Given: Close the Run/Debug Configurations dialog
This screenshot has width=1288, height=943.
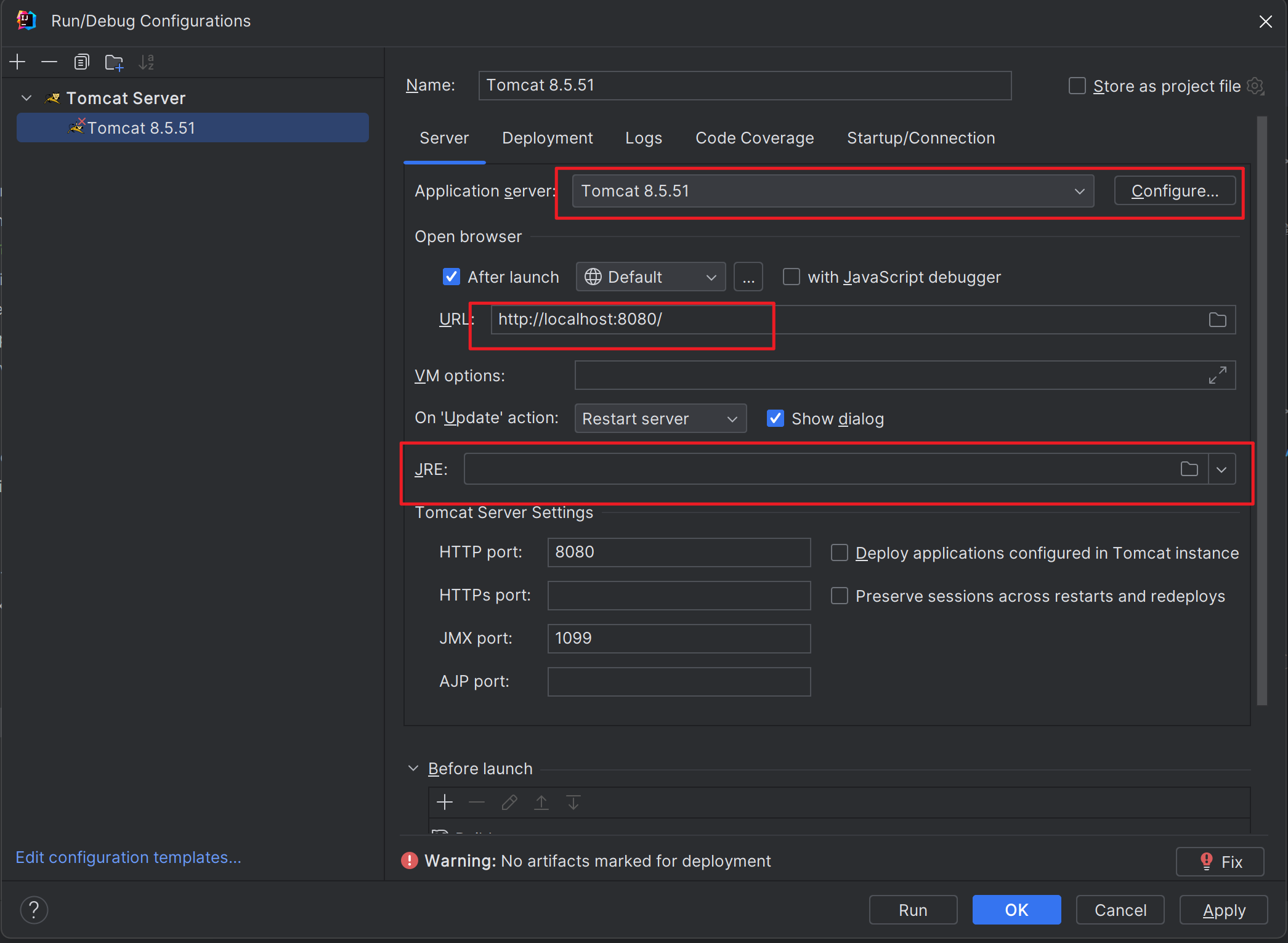Looking at the screenshot, I should pos(1265,22).
